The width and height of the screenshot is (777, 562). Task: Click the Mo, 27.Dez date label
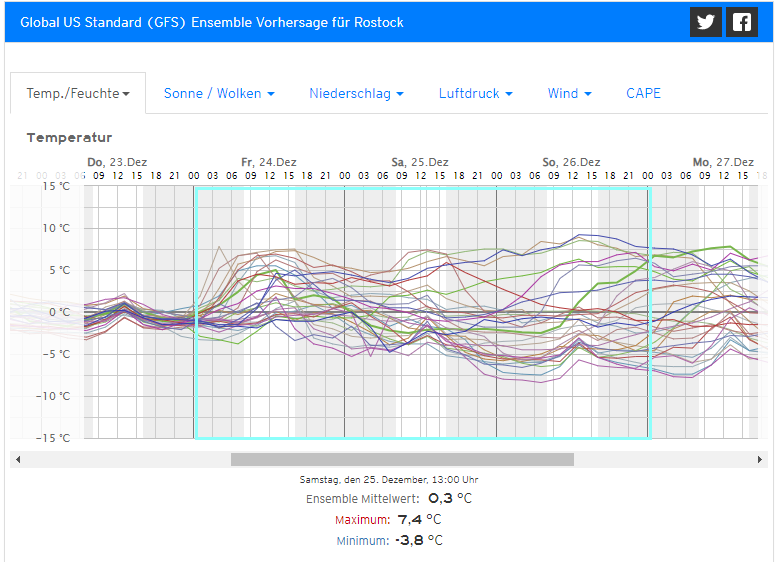(723, 162)
